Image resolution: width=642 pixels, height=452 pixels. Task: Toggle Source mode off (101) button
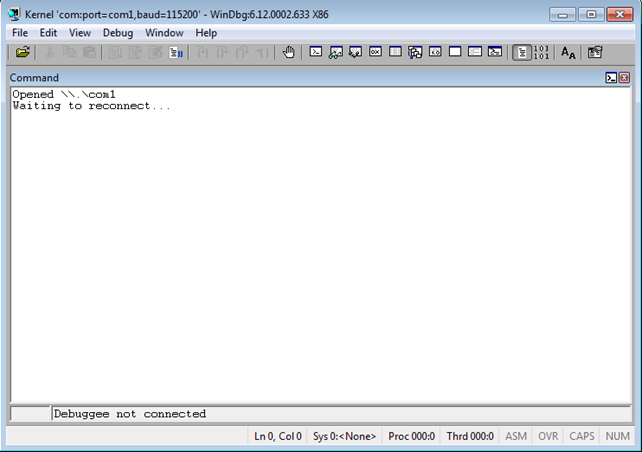pos(542,53)
